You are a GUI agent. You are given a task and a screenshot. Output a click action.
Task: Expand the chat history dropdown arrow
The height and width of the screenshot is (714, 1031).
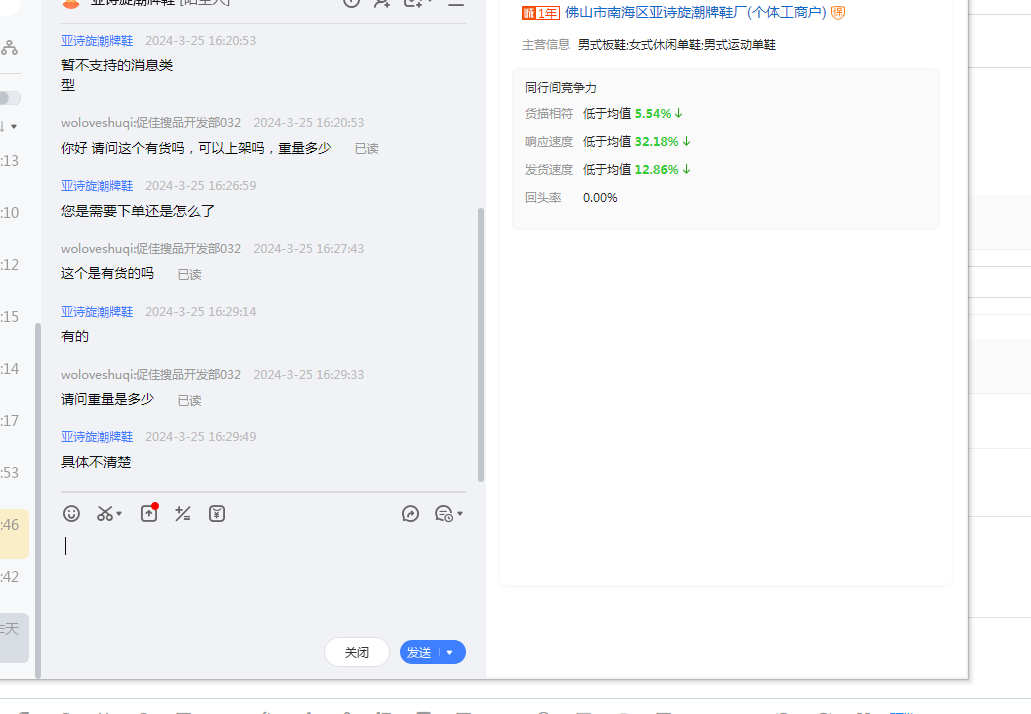pyautogui.click(x=460, y=515)
